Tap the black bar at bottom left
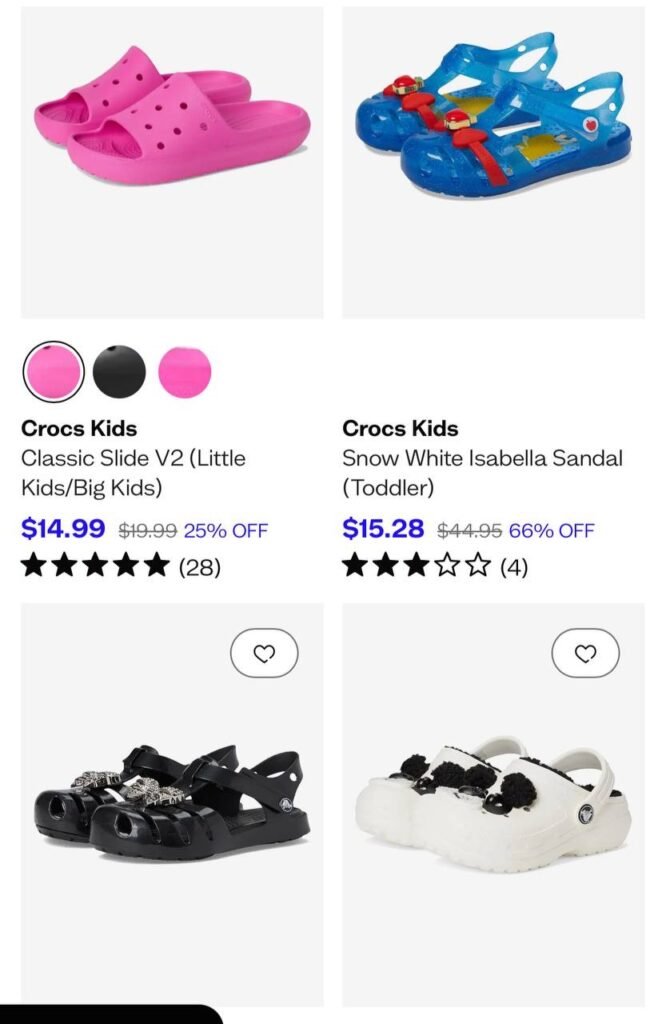Image resolution: width=666 pixels, height=1024 pixels. (110, 1014)
